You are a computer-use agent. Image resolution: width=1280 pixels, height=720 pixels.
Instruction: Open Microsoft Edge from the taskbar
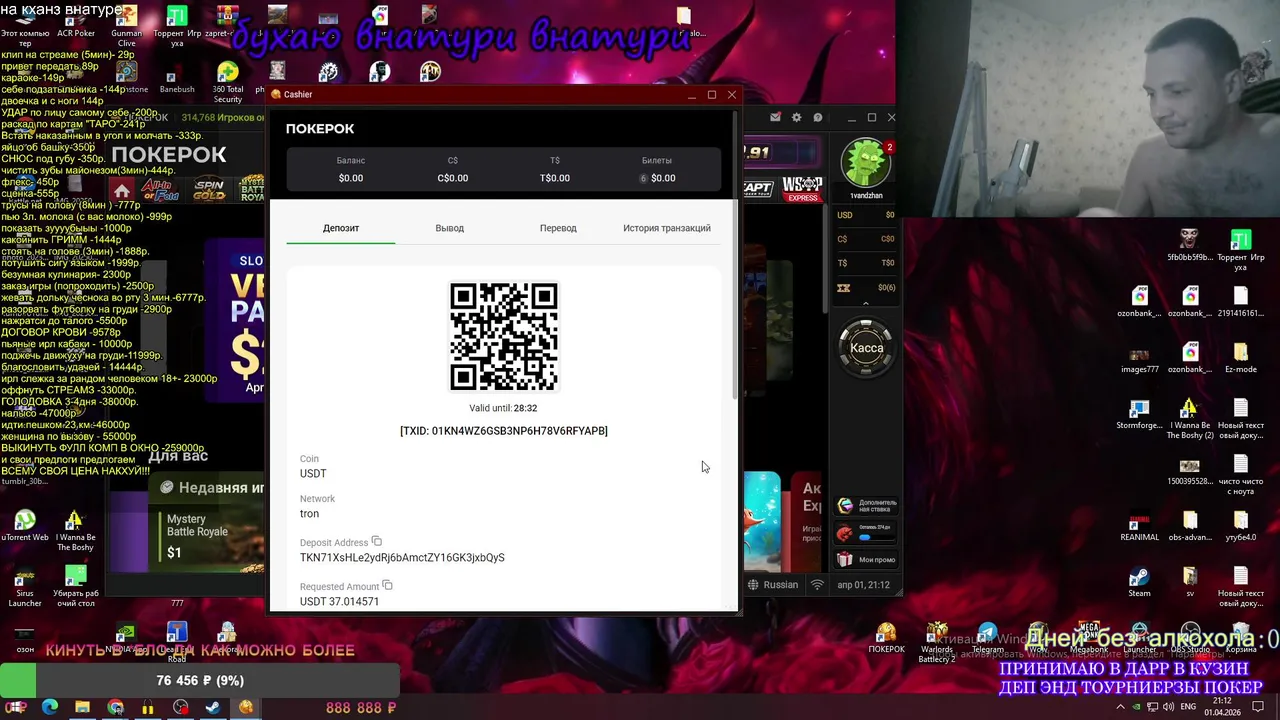point(49,707)
